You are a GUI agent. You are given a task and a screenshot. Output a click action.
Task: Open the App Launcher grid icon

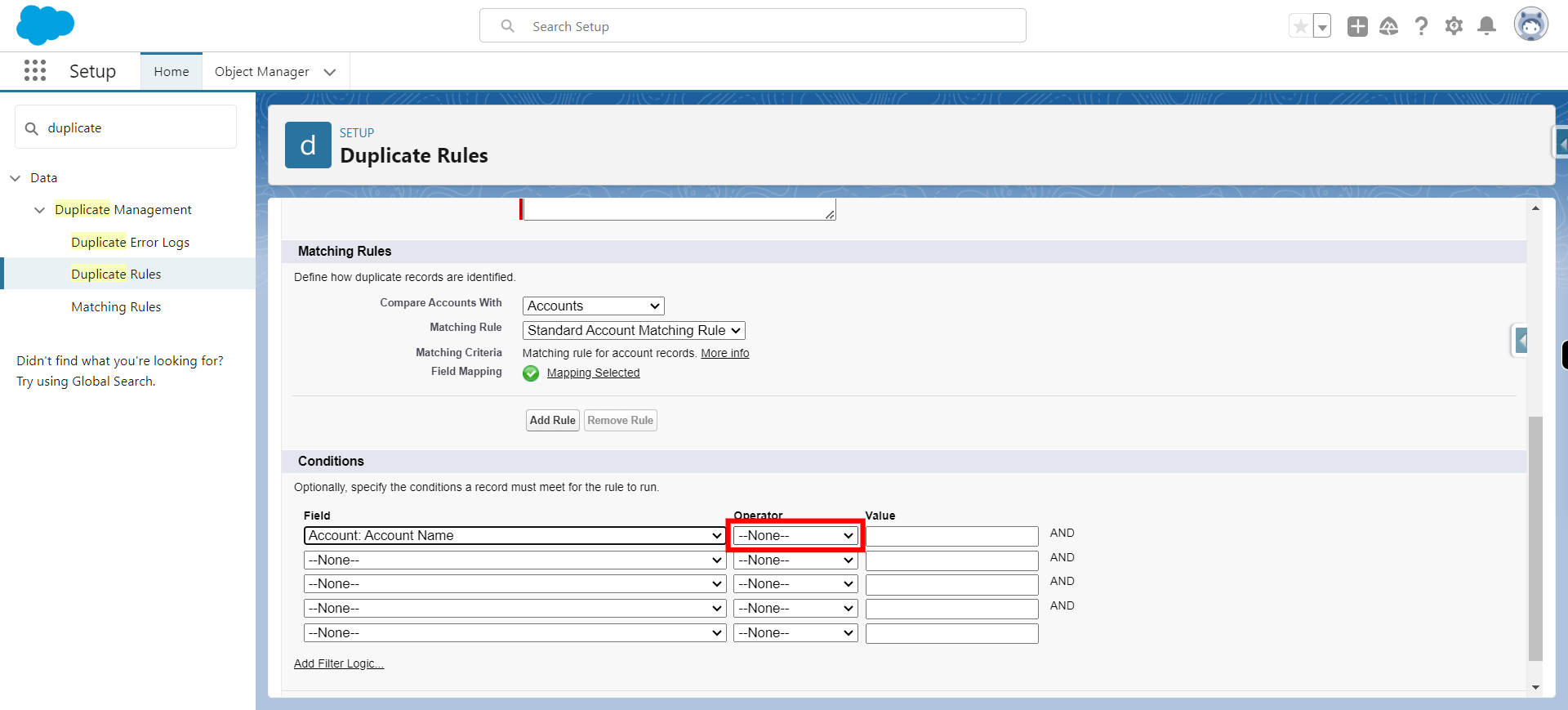pyautogui.click(x=35, y=71)
